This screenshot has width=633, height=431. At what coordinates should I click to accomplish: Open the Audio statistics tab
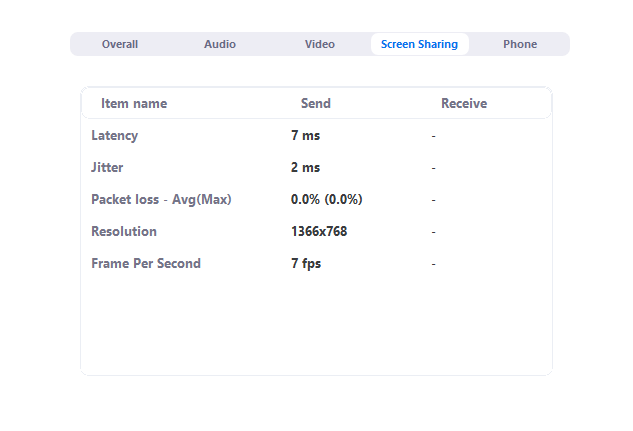point(220,44)
